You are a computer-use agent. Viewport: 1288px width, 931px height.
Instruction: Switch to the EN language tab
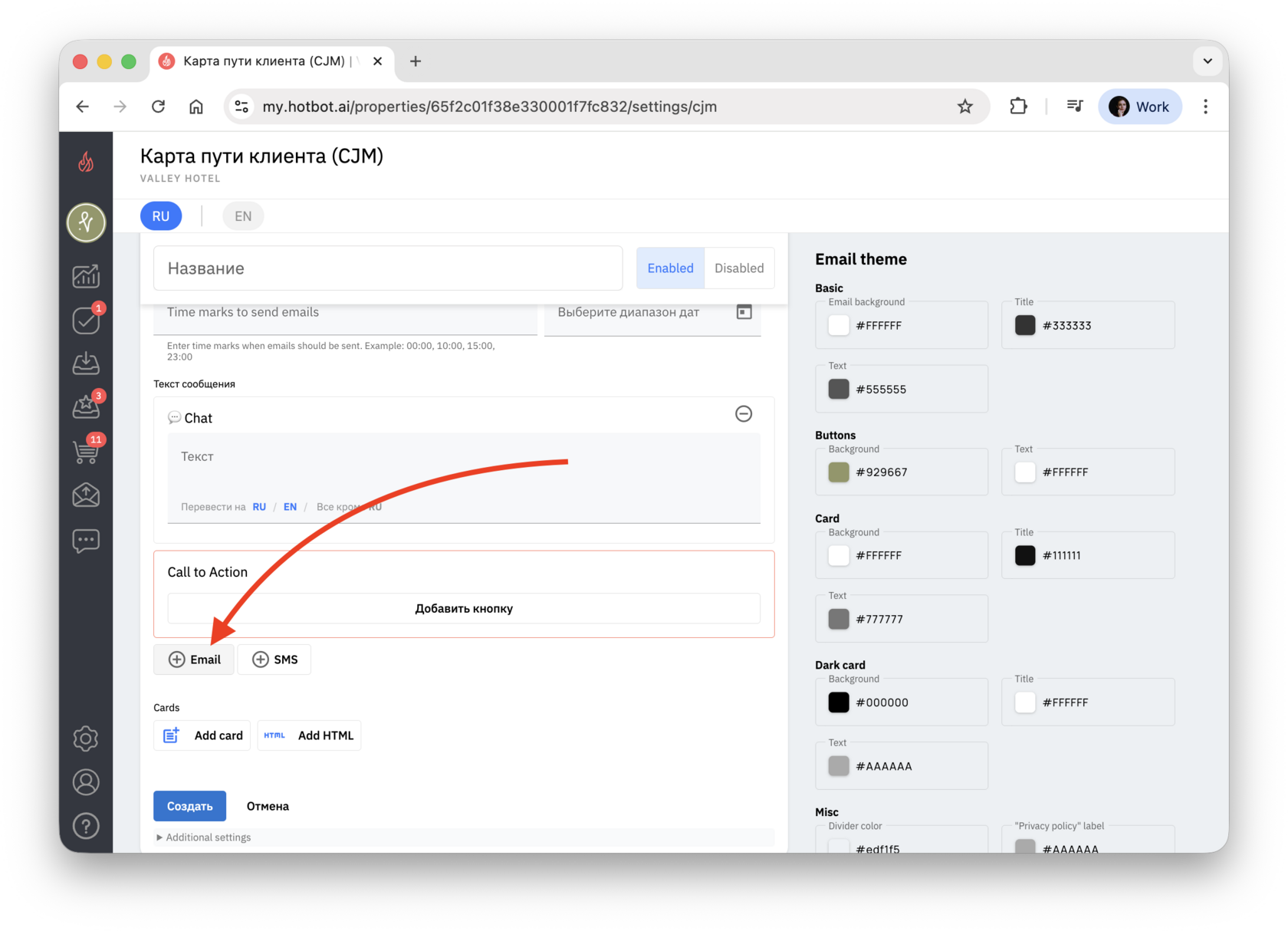pyautogui.click(x=243, y=216)
